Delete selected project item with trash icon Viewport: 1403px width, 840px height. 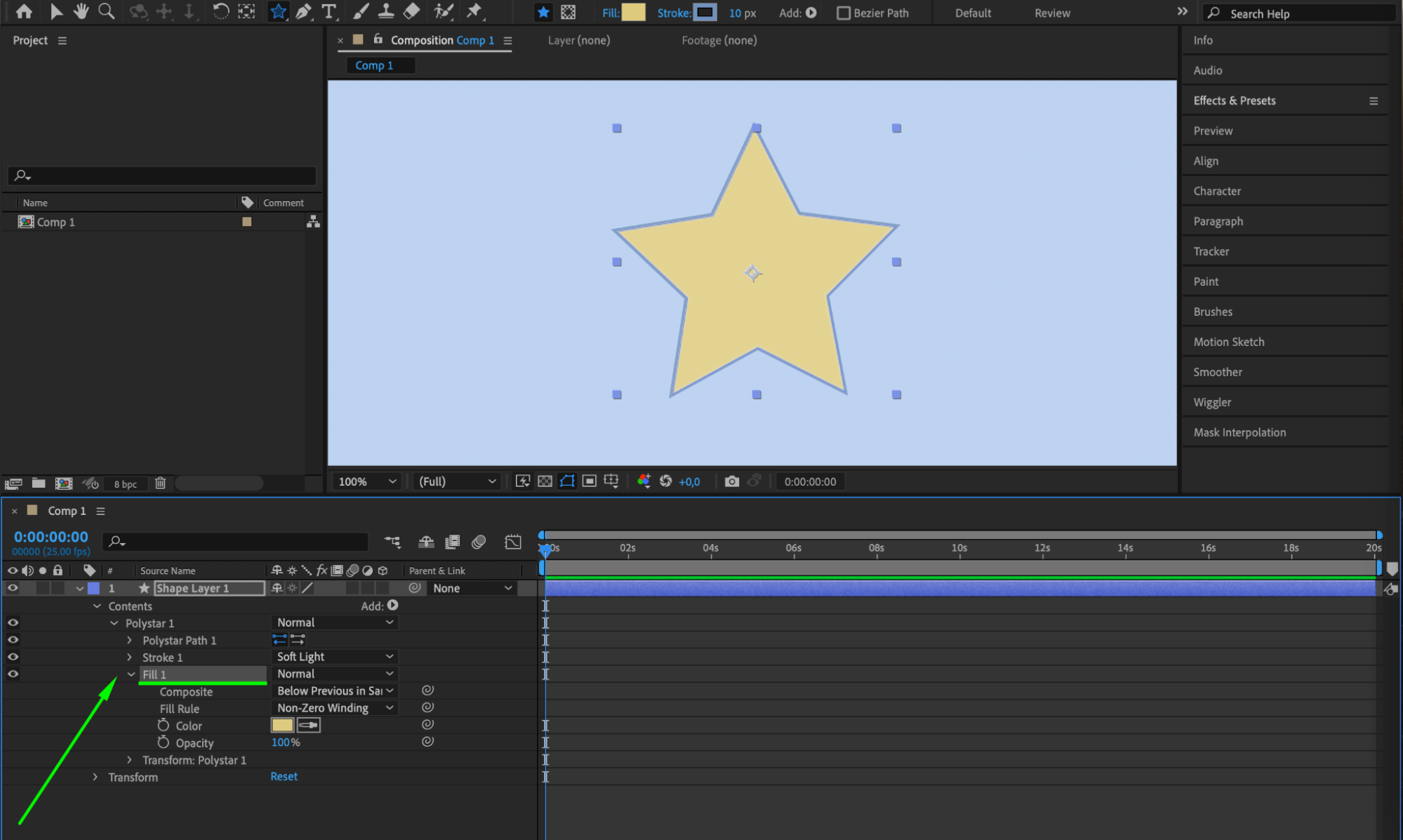tap(160, 484)
